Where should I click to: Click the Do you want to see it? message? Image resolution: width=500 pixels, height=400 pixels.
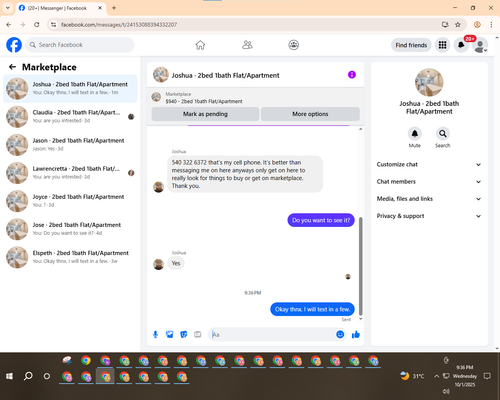(x=321, y=220)
